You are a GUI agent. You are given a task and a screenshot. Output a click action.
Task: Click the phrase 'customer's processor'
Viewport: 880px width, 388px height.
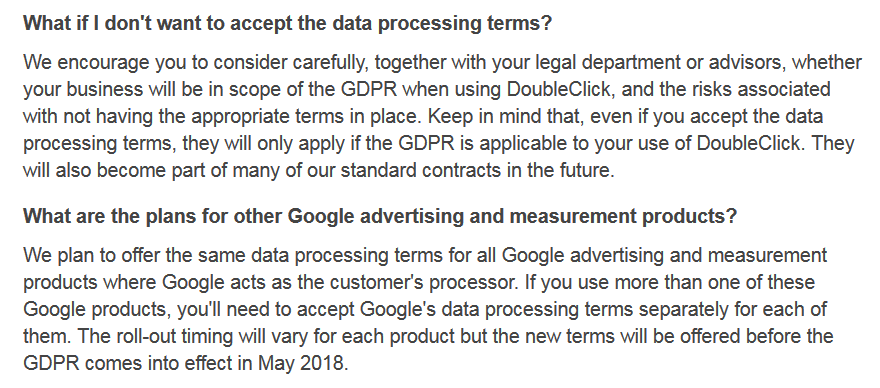(x=423, y=282)
